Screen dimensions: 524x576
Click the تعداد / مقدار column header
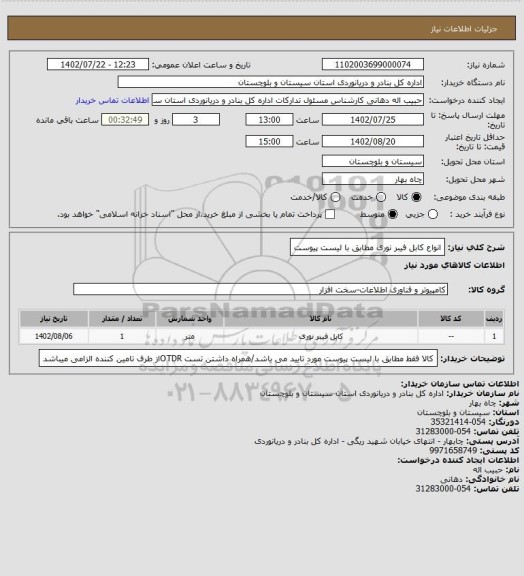tap(122, 319)
